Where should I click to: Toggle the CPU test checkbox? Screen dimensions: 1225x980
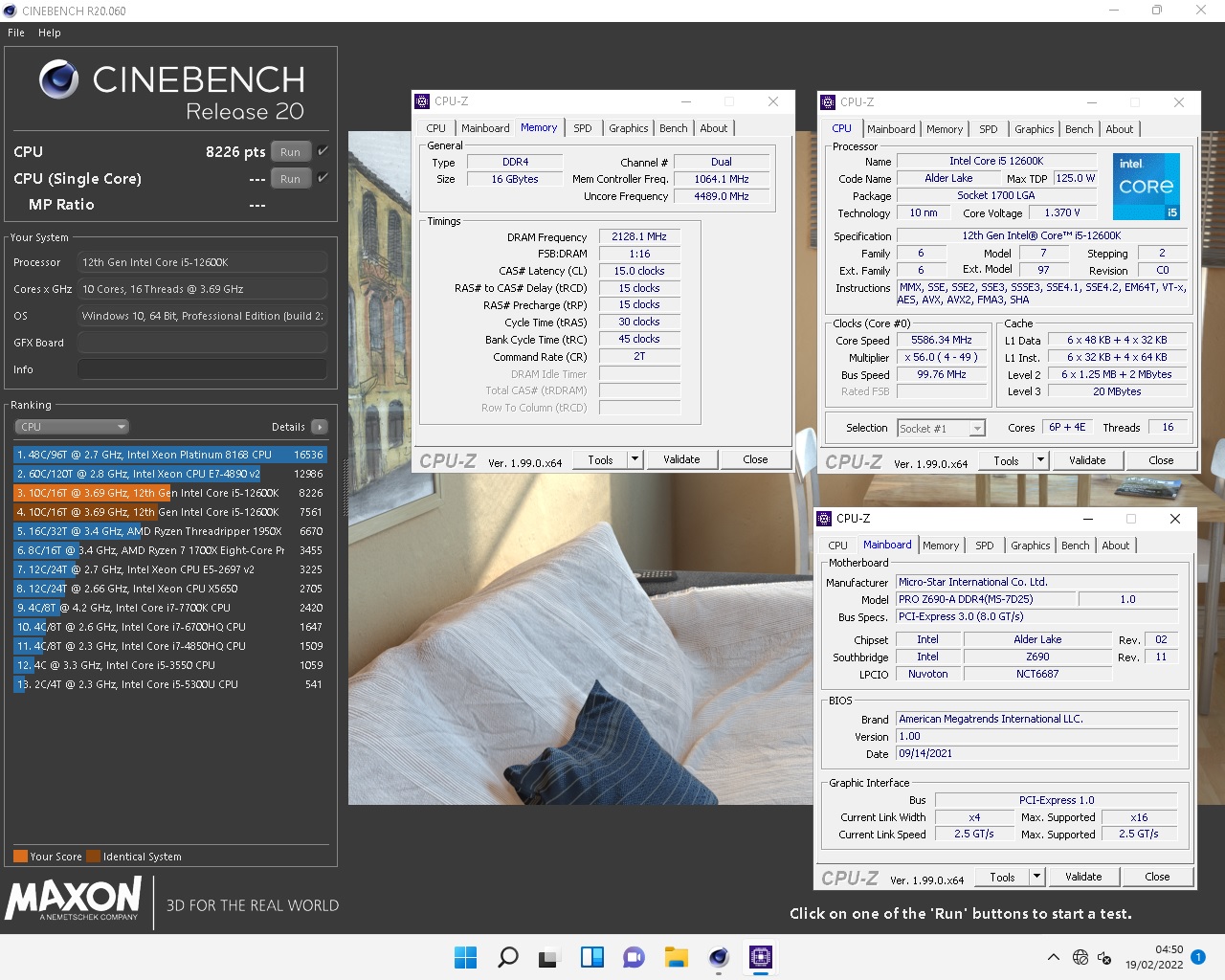323,151
